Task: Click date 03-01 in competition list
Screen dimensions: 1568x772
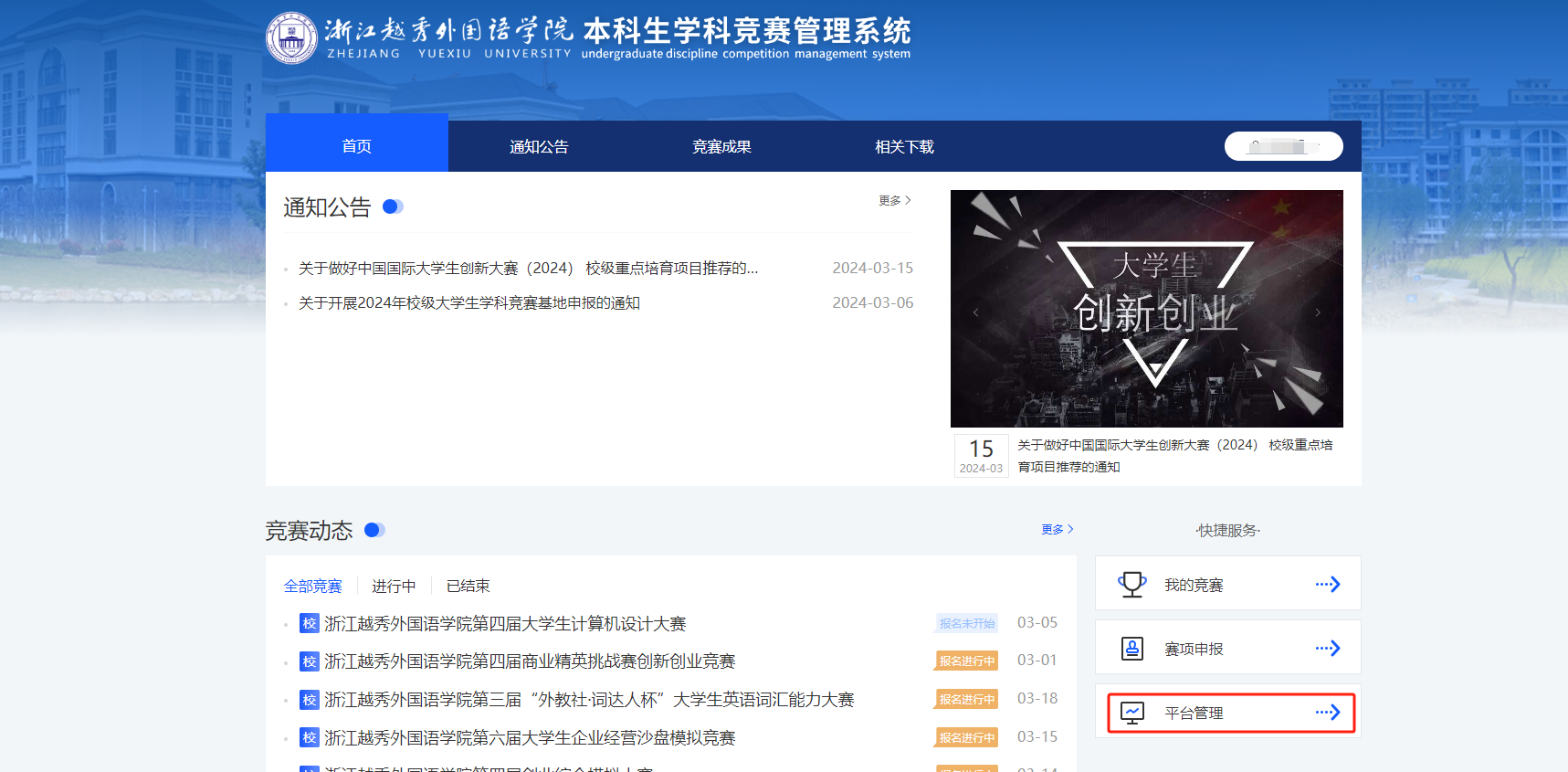Action: coord(1037,660)
